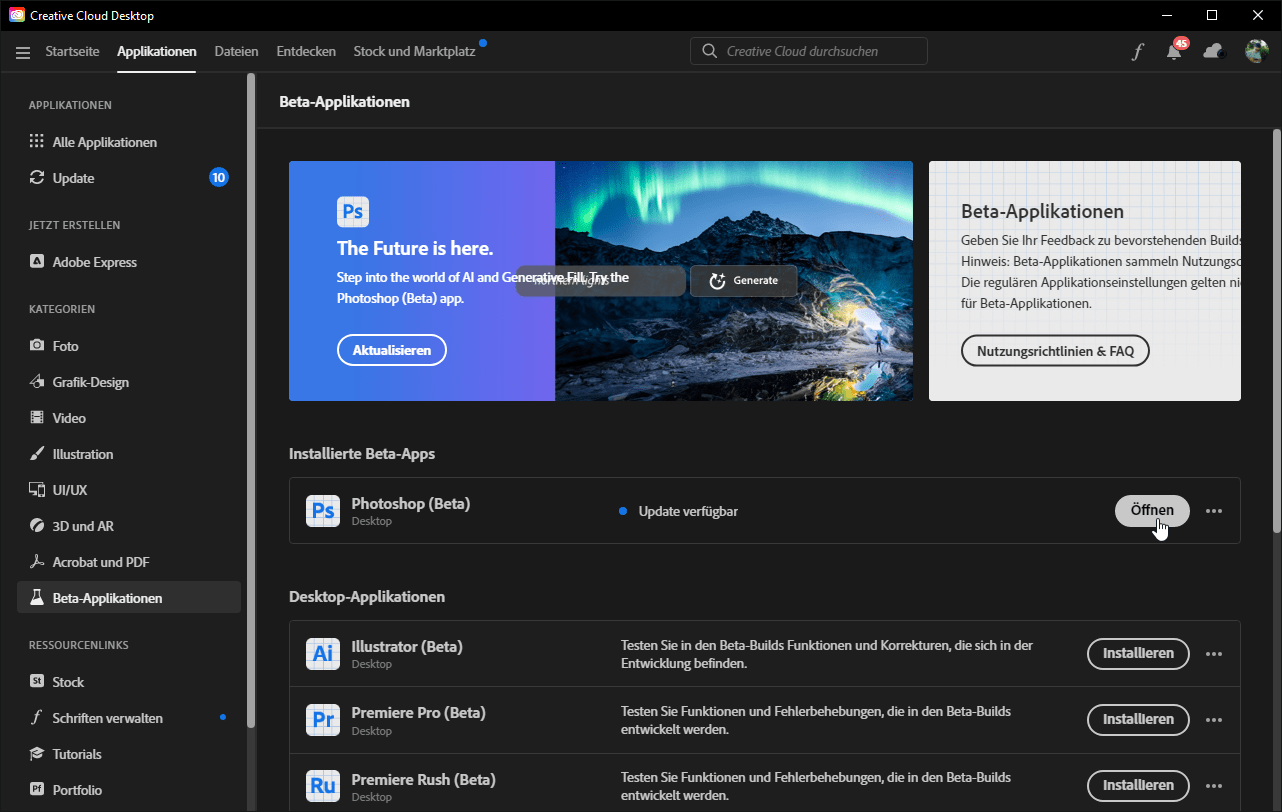Image resolution: width=1282 pixels, height=812 pixels.
Task: Click the fonts 'f' icon in header
Action: point(1137,52)
